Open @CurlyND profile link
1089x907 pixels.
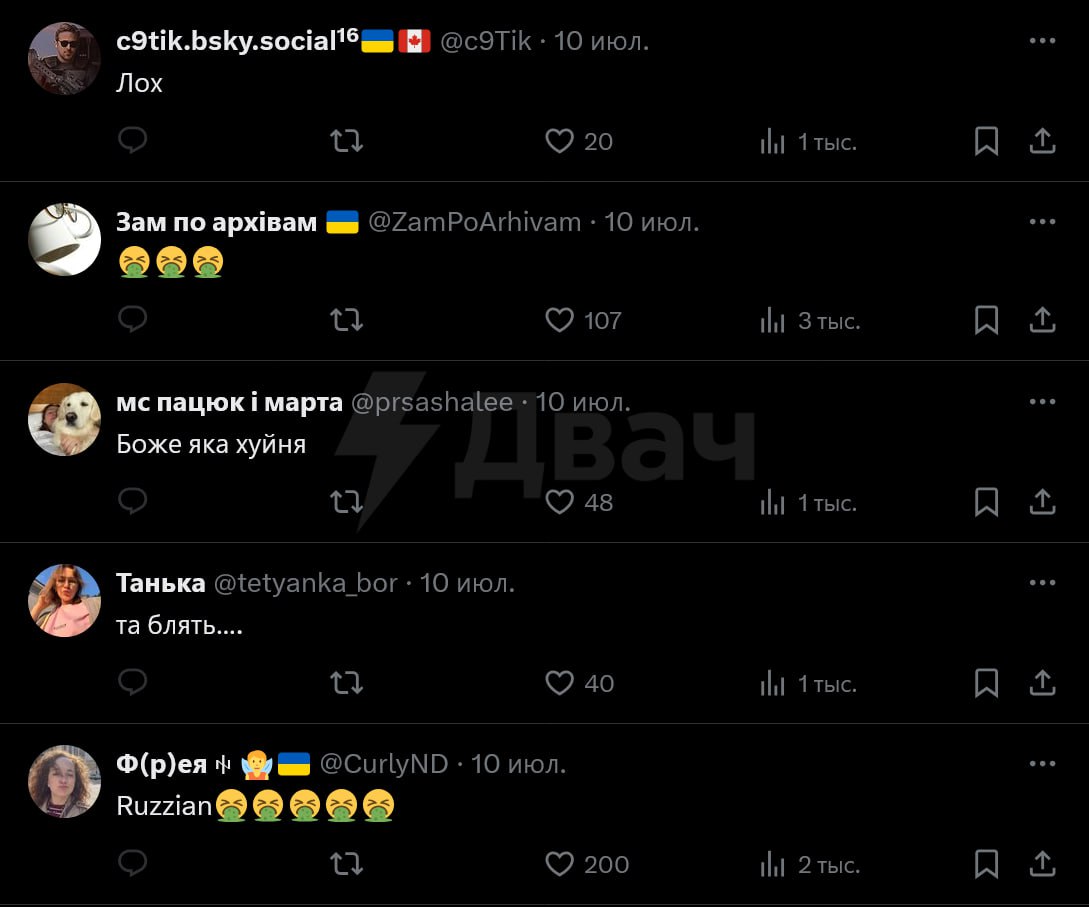[384, 764]
